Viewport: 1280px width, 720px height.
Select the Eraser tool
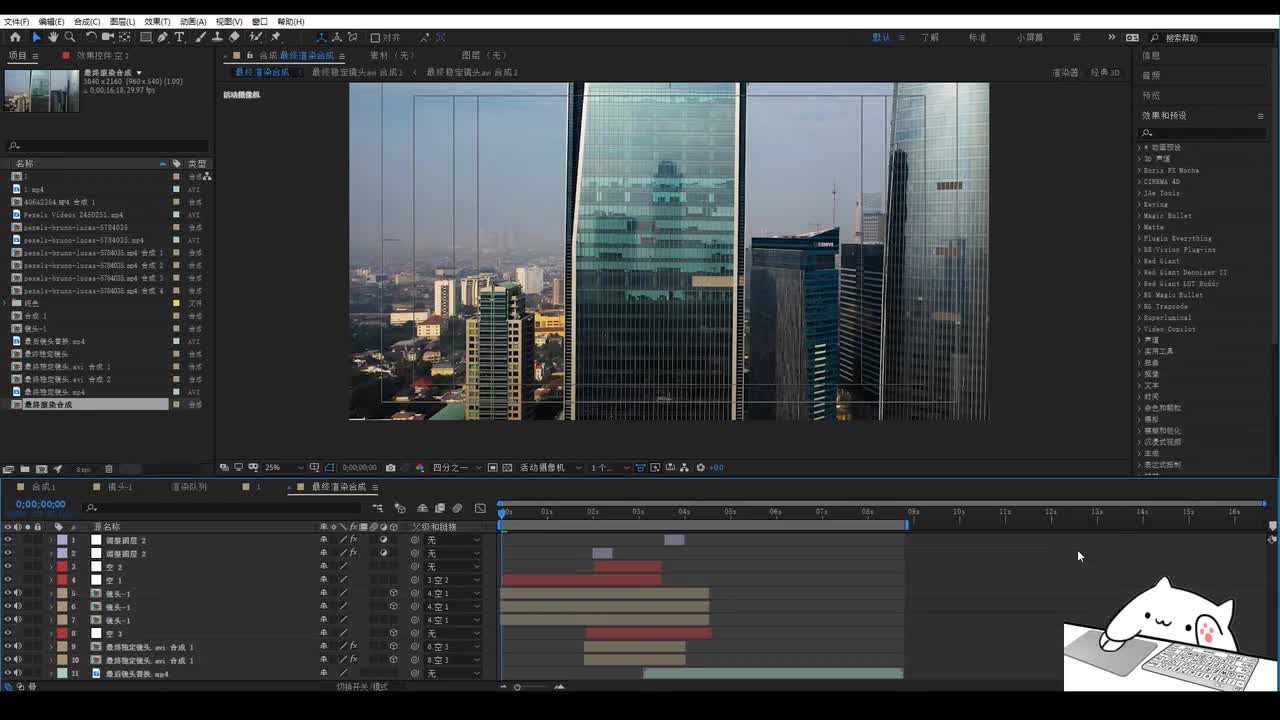point(234,37)
